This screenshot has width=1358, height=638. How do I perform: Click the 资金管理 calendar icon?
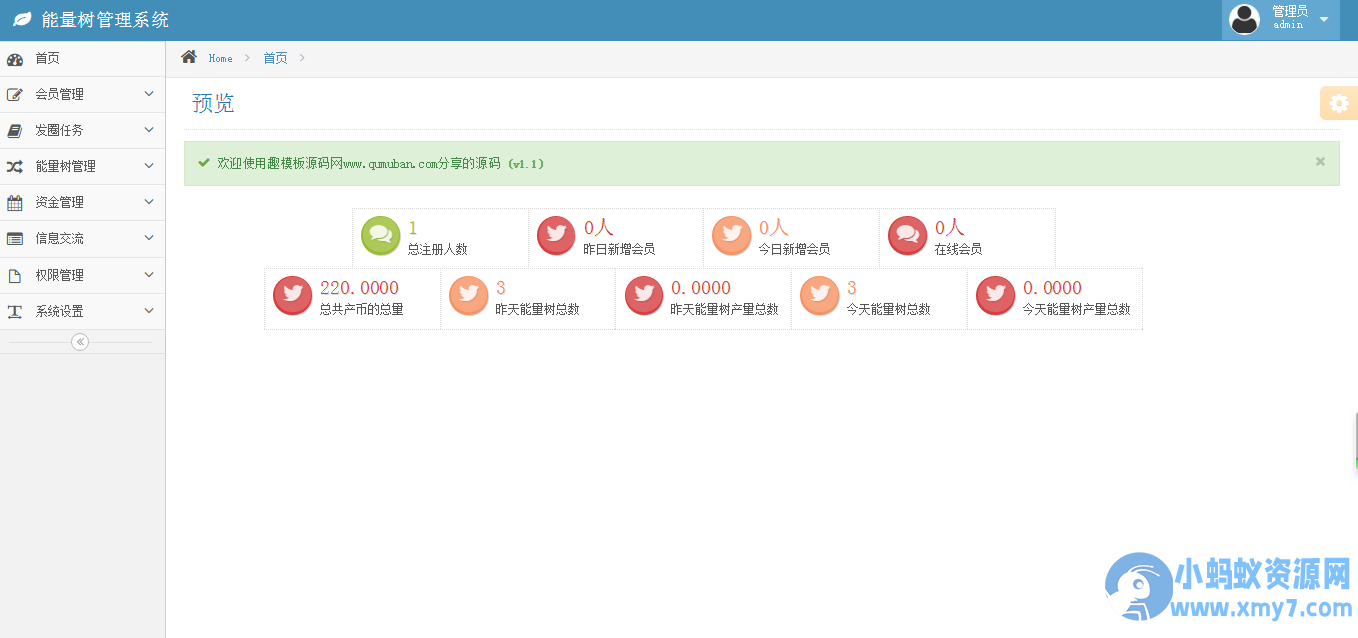pos(15,203)
